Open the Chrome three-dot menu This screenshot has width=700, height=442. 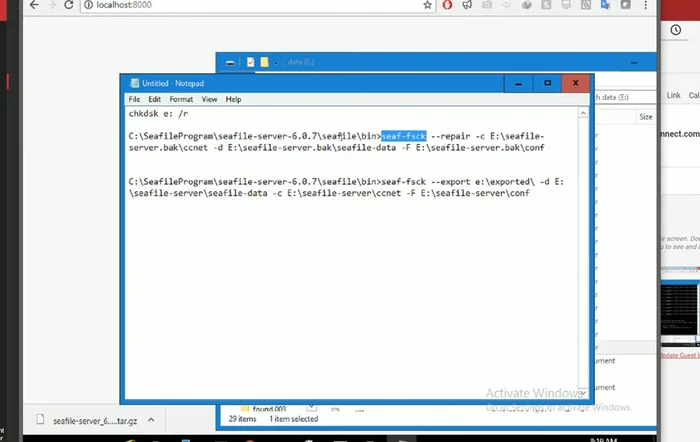[x=644, y=6]
